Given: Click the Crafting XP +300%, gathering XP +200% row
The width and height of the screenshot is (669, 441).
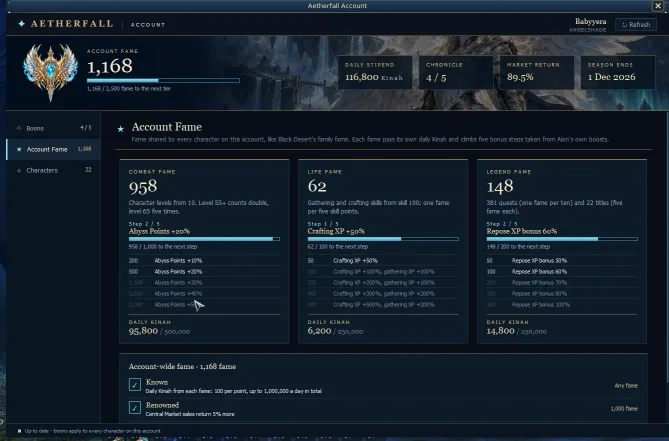Looking at the screenshot, I should tap(383, 294).
